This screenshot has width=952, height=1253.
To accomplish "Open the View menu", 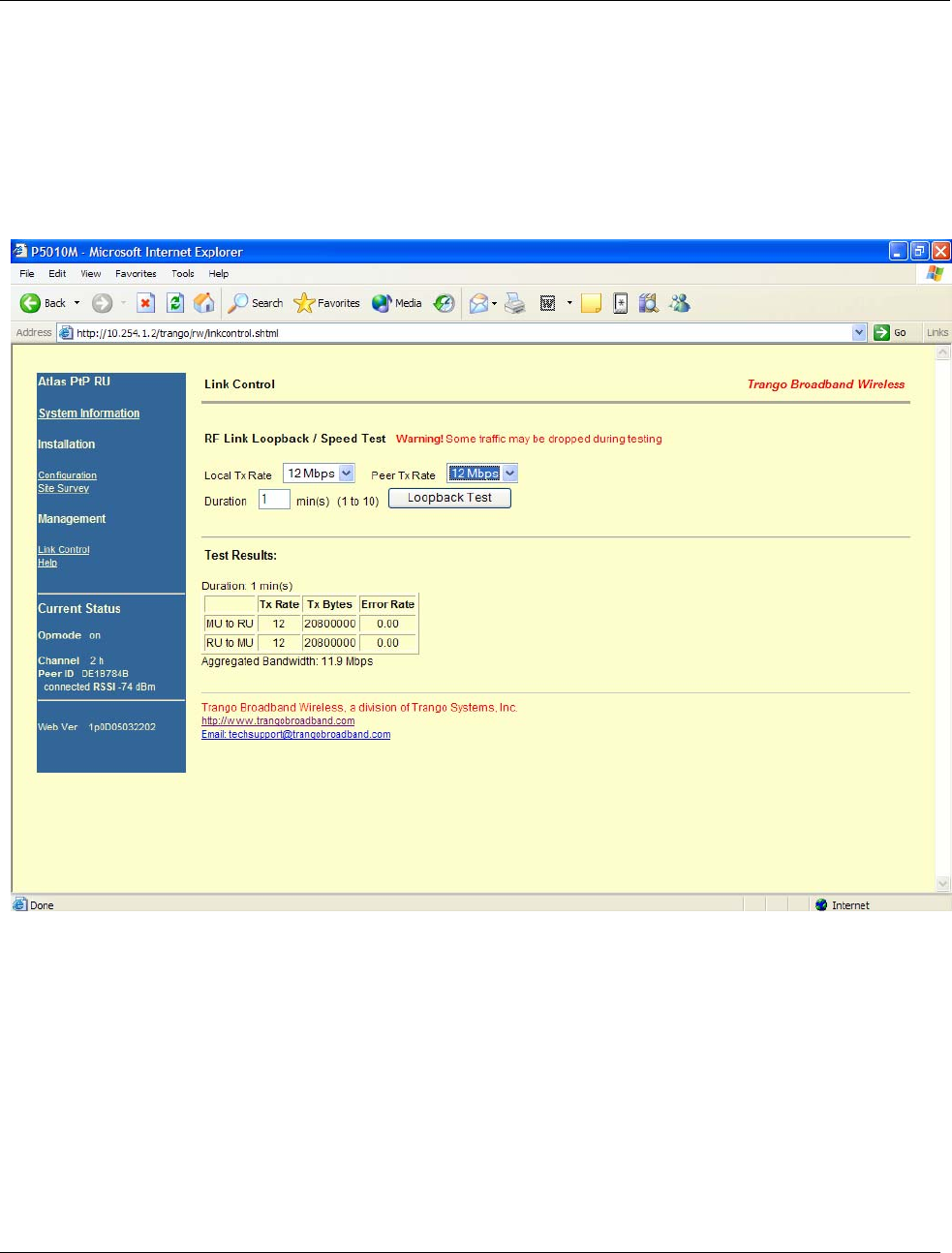I will (x=91, y=274).
